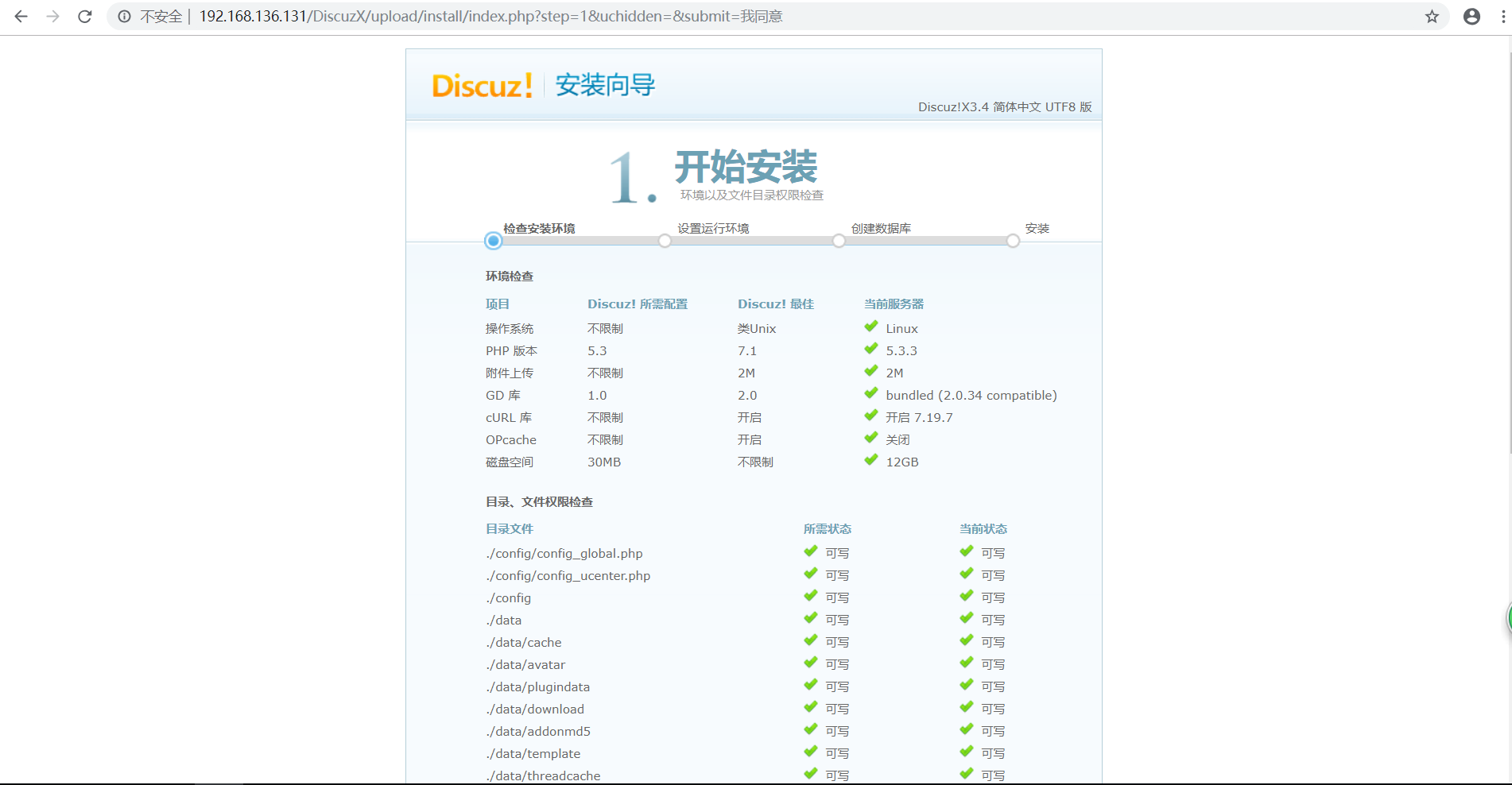
Task: Click the 操作系统 row label
Action: coord(510,328)
